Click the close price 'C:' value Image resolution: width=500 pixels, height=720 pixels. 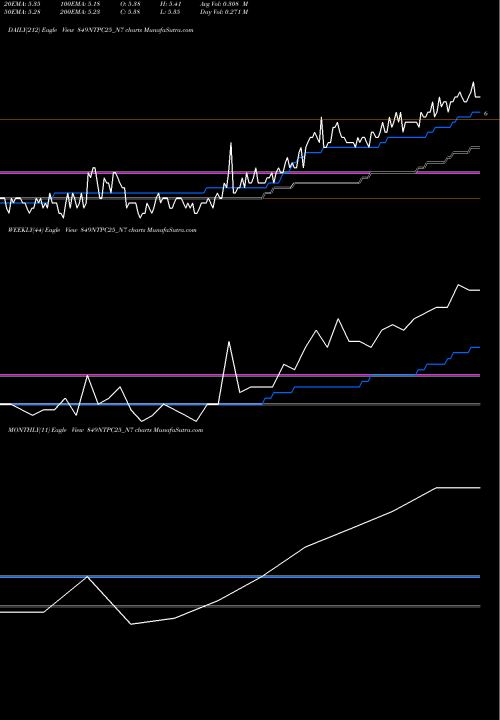coord(130,12)
